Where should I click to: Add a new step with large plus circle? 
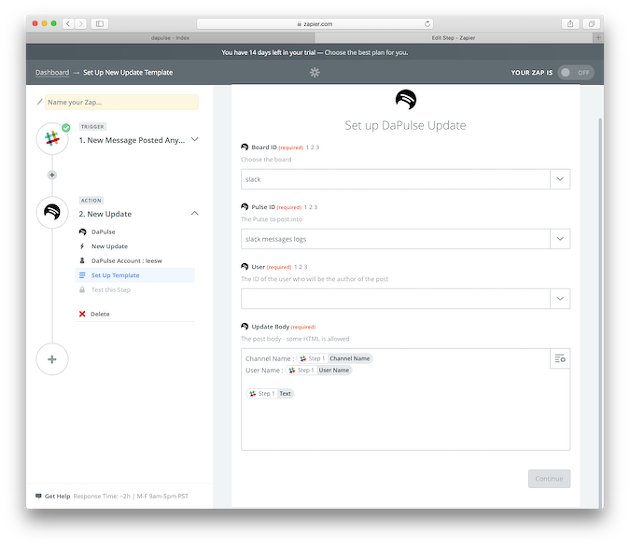click(52, 359)
